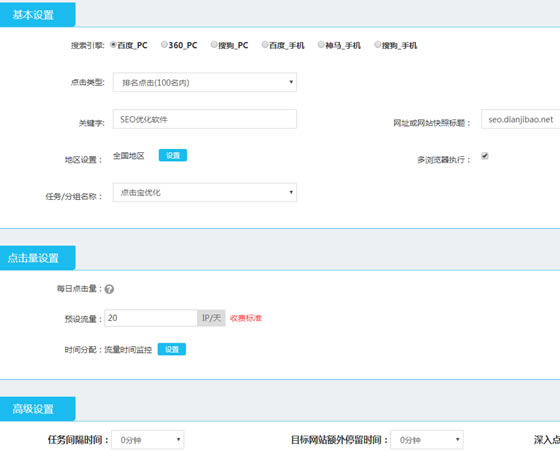Open the 点击类型 dropdown list
The image size is (560, 453).
205,82
